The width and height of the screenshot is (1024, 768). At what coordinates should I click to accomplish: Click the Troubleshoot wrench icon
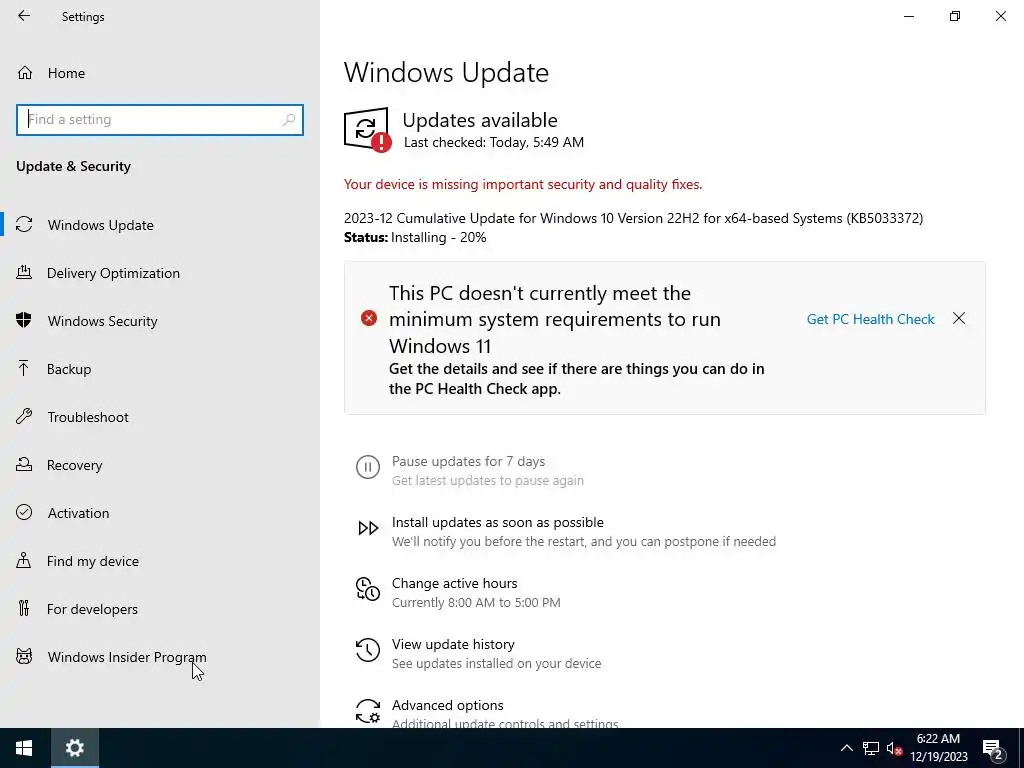tap(24, 416)
